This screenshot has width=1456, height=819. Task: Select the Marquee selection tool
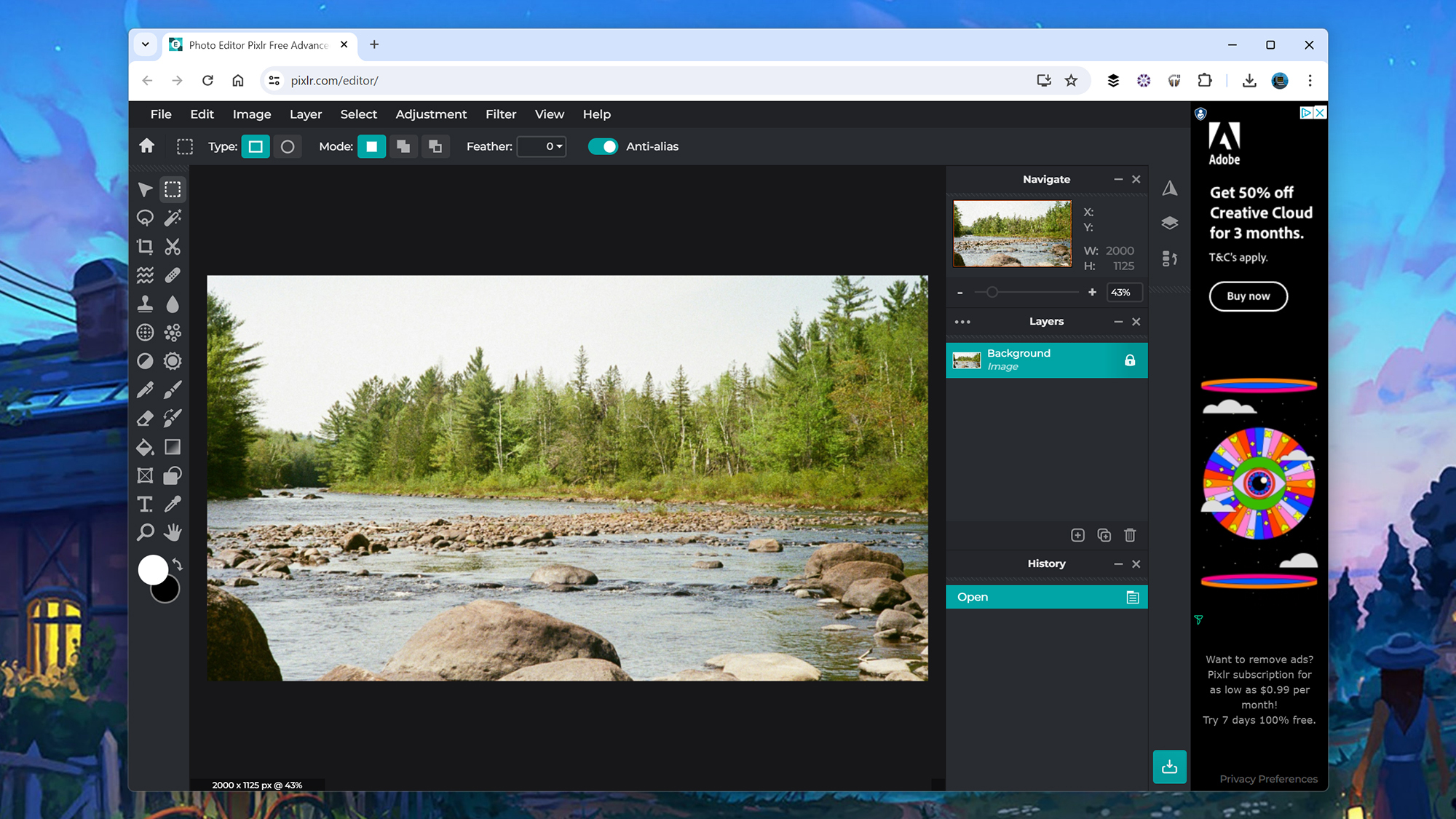coord(172,189)
